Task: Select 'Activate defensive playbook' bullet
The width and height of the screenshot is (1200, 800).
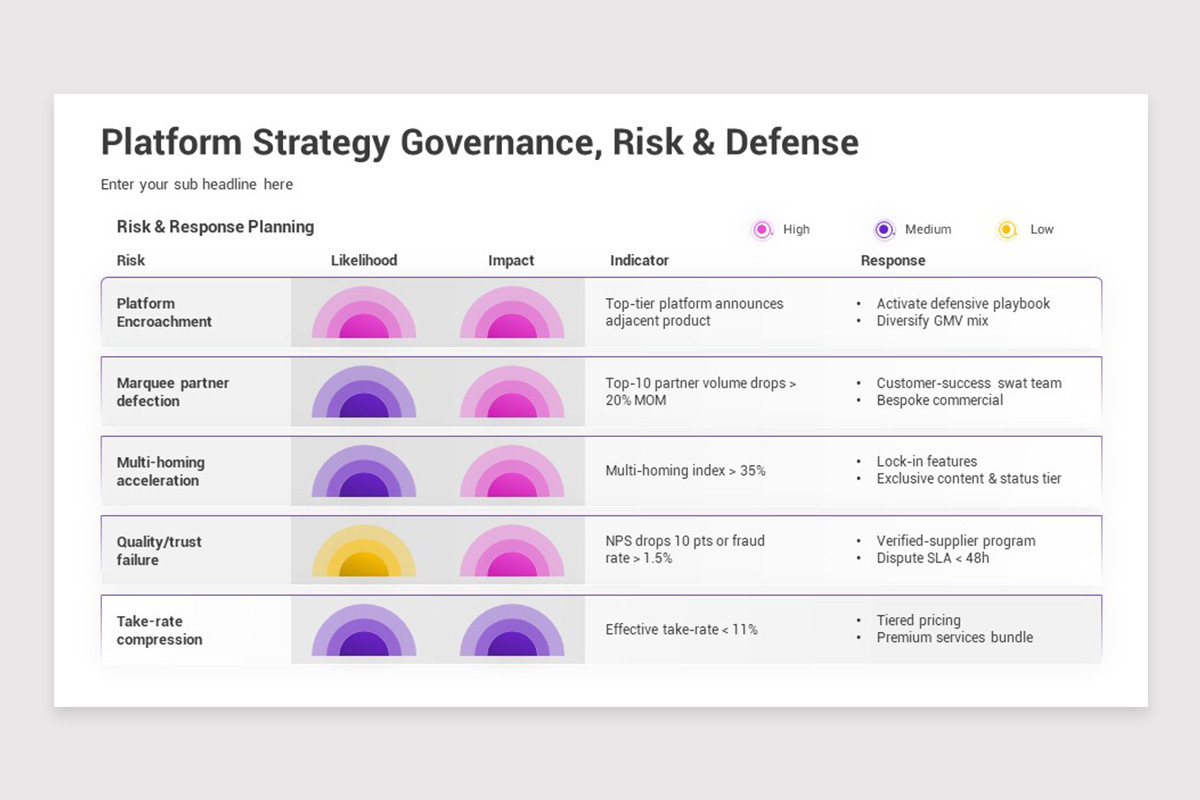Action: (x=964, y=303)
